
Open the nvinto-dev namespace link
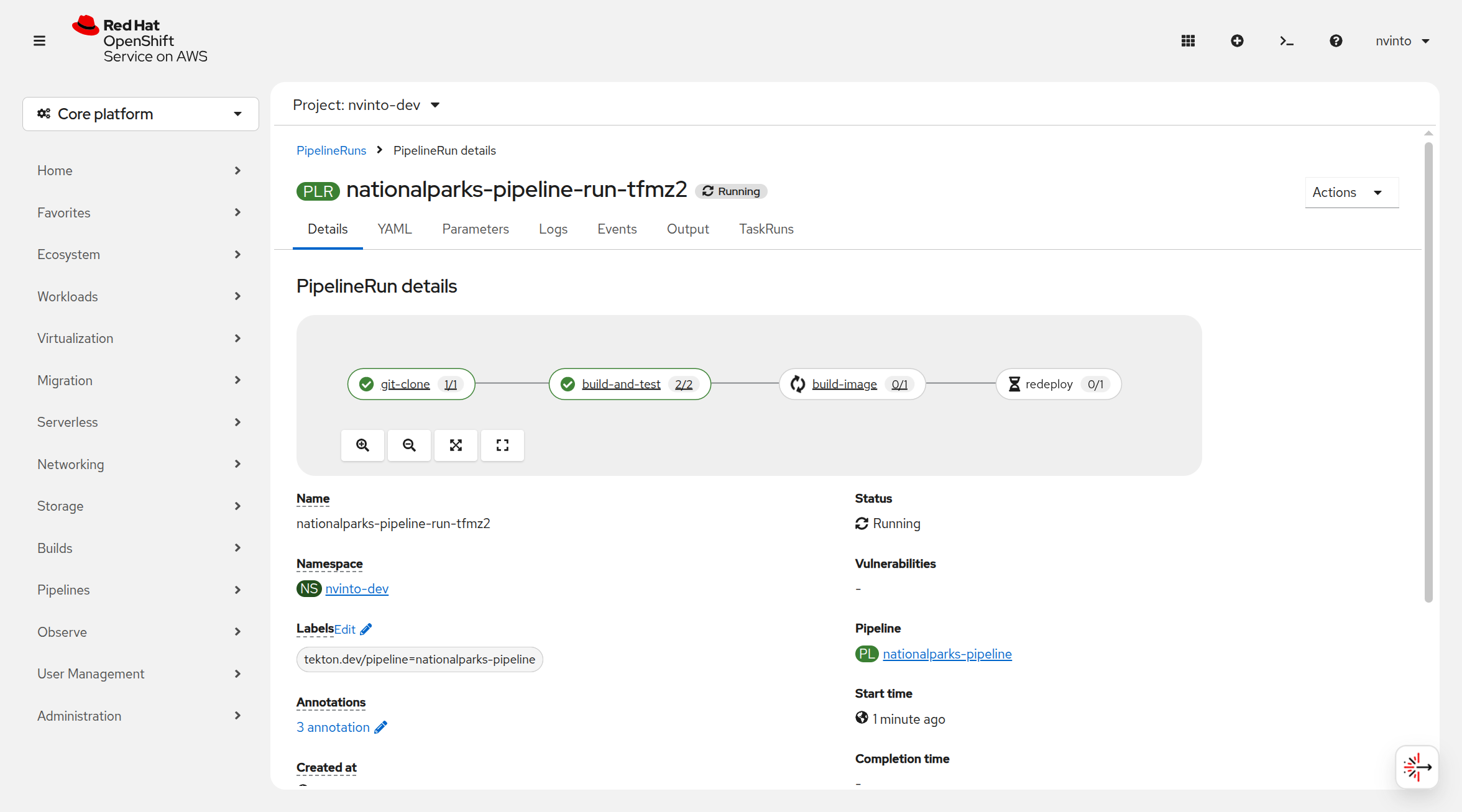[x=357, y=588]
